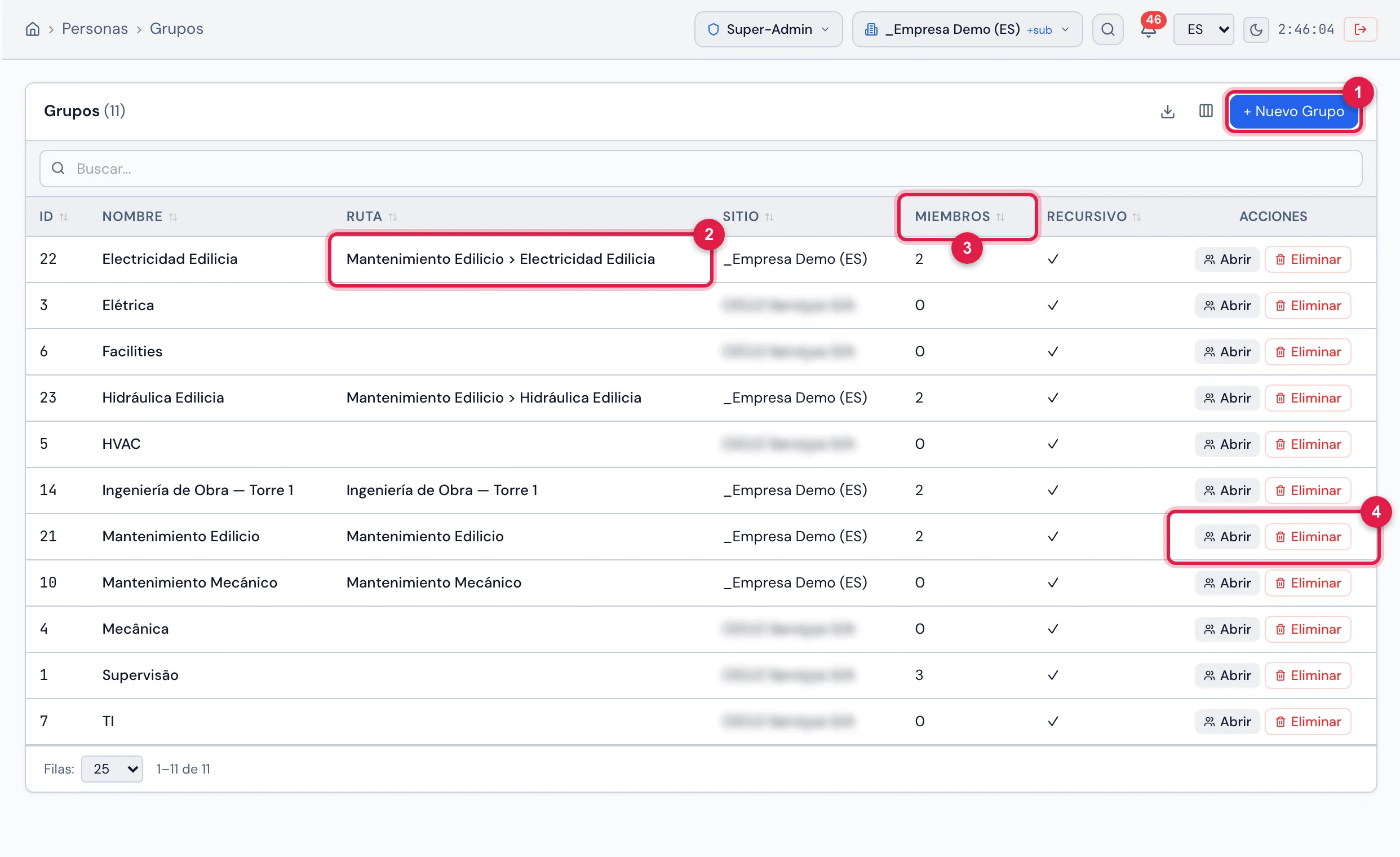This screenshot has width=1400, height=857.
Task: Sort by Recursivo column arrows
Action: tap(1136, 217)
